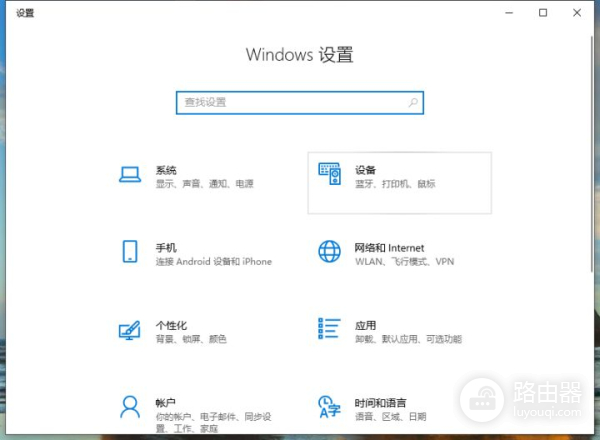The image size is (600, 440).
Task: Open the 手机 settings category
Action: click(200, 261)
